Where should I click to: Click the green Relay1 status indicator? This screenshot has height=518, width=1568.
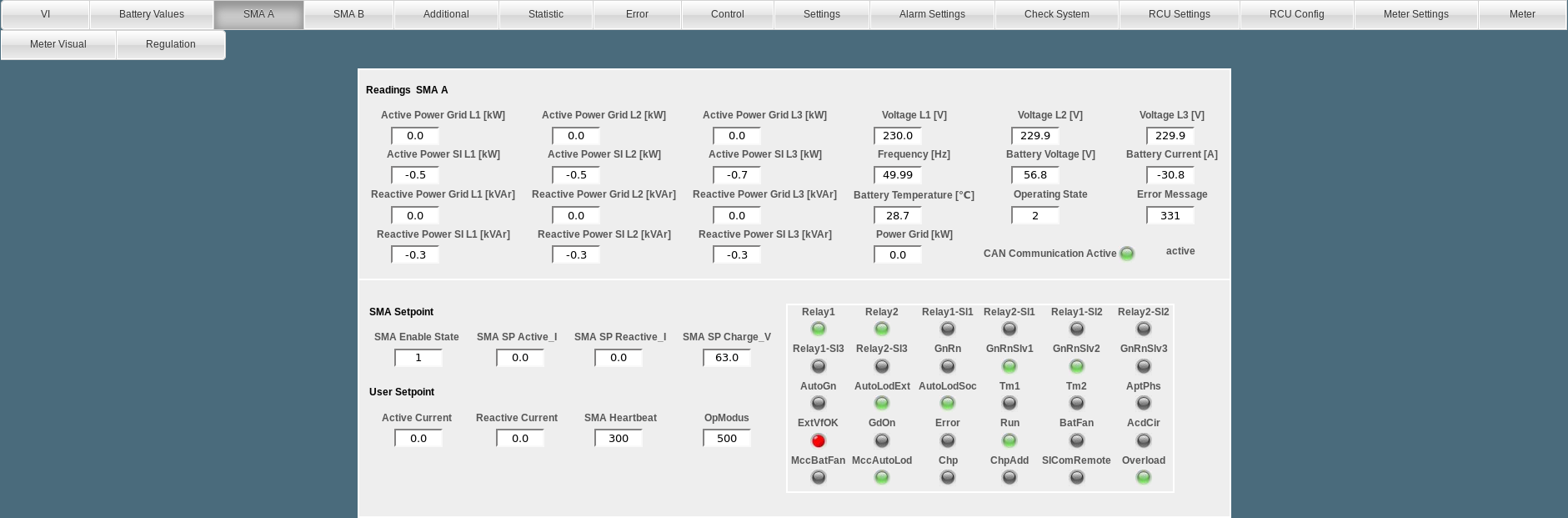[x=819, y=329]
